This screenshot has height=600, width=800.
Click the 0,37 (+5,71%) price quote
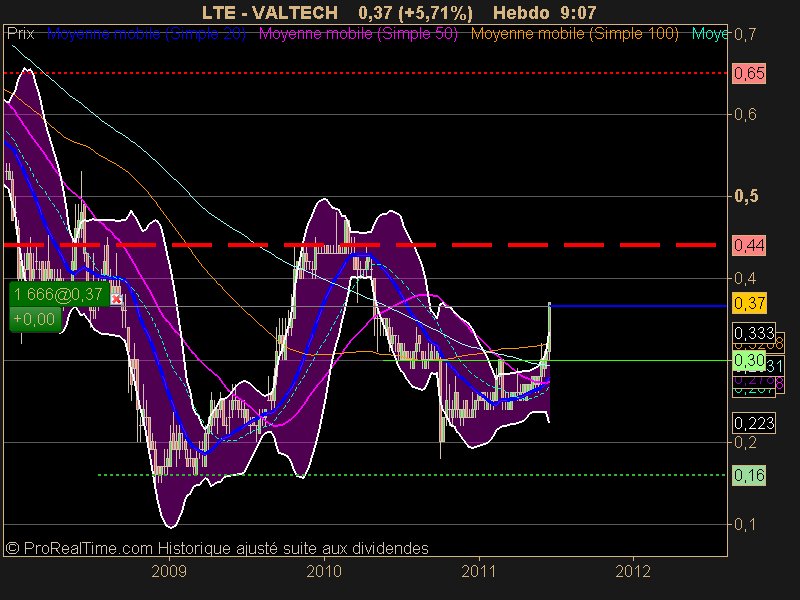(x=415, y=12)
